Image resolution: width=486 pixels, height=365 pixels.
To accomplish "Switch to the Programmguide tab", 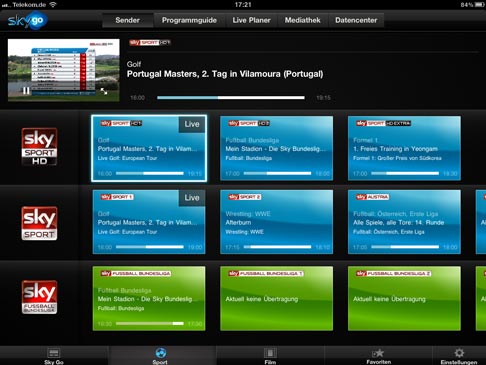I will coord(189,20).
